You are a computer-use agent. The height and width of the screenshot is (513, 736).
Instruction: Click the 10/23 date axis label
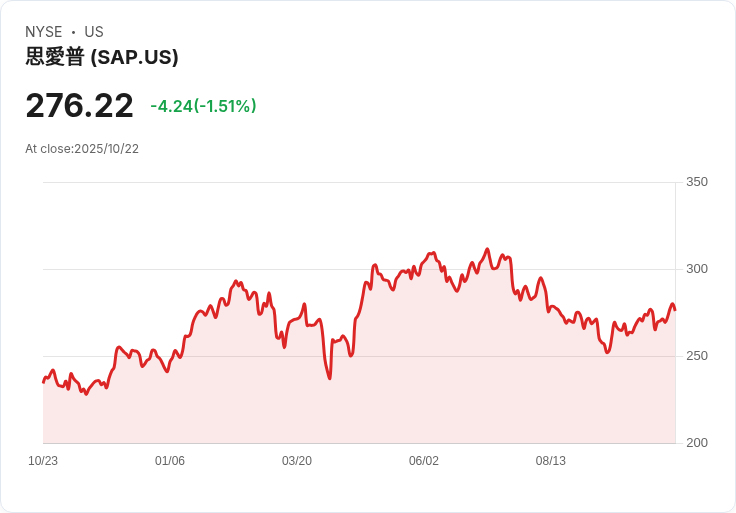[x=43, y=461]
